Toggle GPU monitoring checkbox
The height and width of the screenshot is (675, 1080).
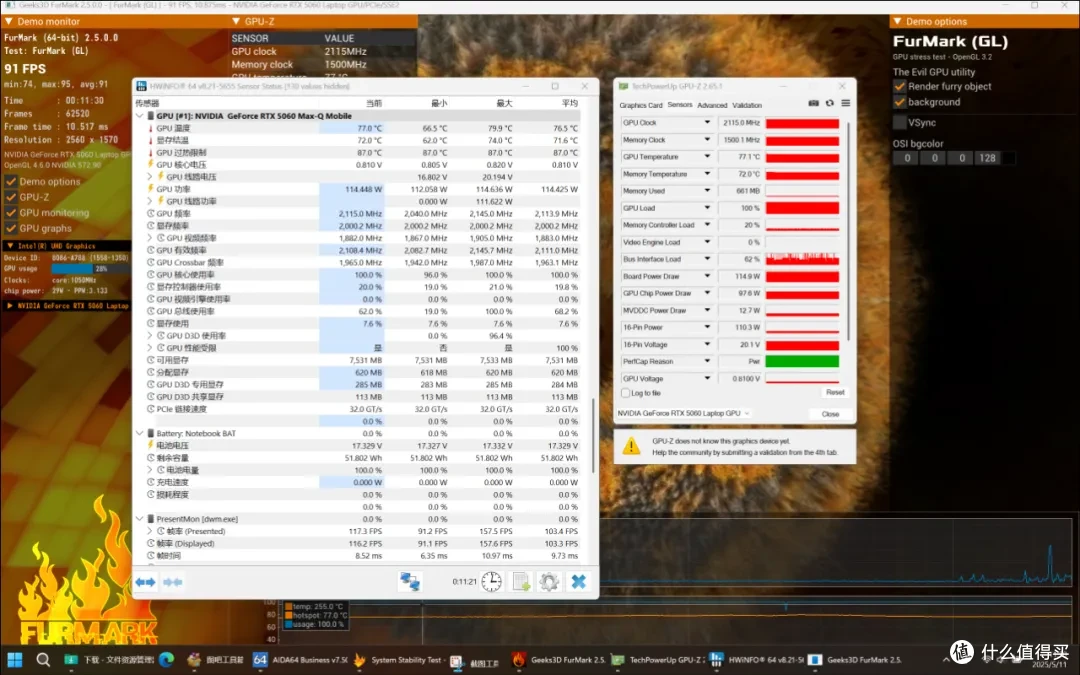(x=11, y=213)
